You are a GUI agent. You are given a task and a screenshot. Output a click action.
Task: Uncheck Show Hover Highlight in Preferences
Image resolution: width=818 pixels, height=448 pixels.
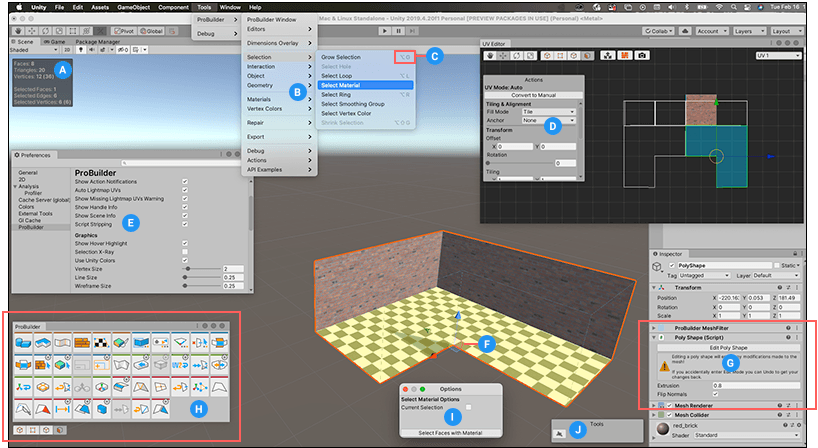click(x=186, y=243)
